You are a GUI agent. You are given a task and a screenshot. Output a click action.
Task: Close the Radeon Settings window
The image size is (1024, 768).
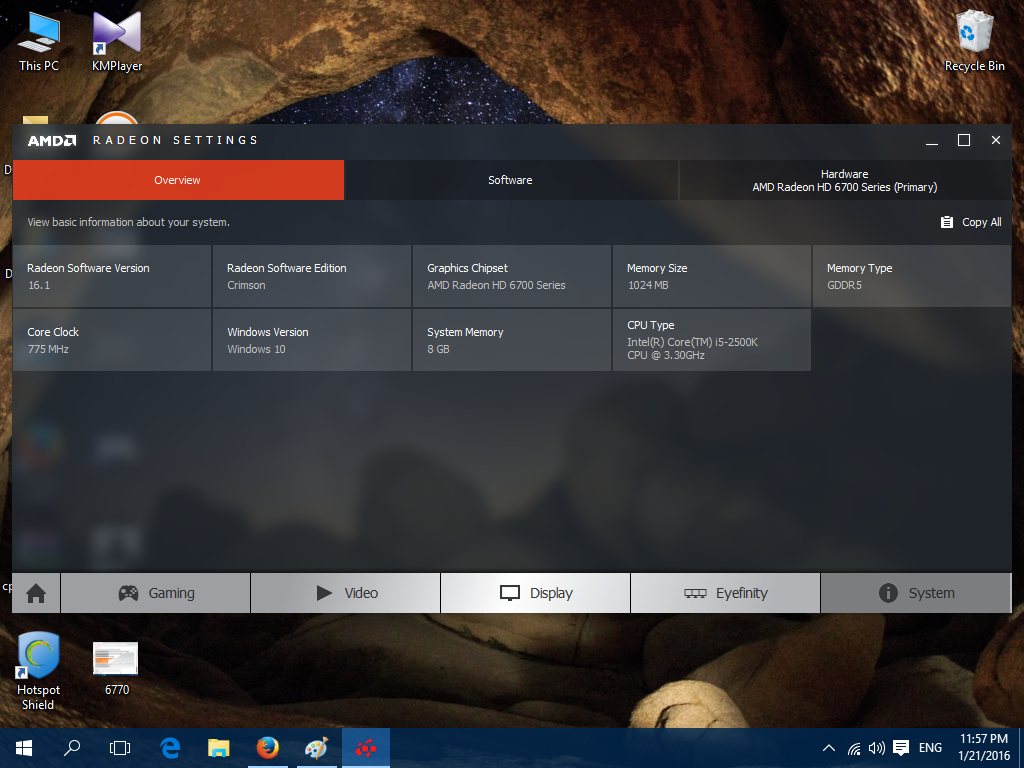pos(996,140)
